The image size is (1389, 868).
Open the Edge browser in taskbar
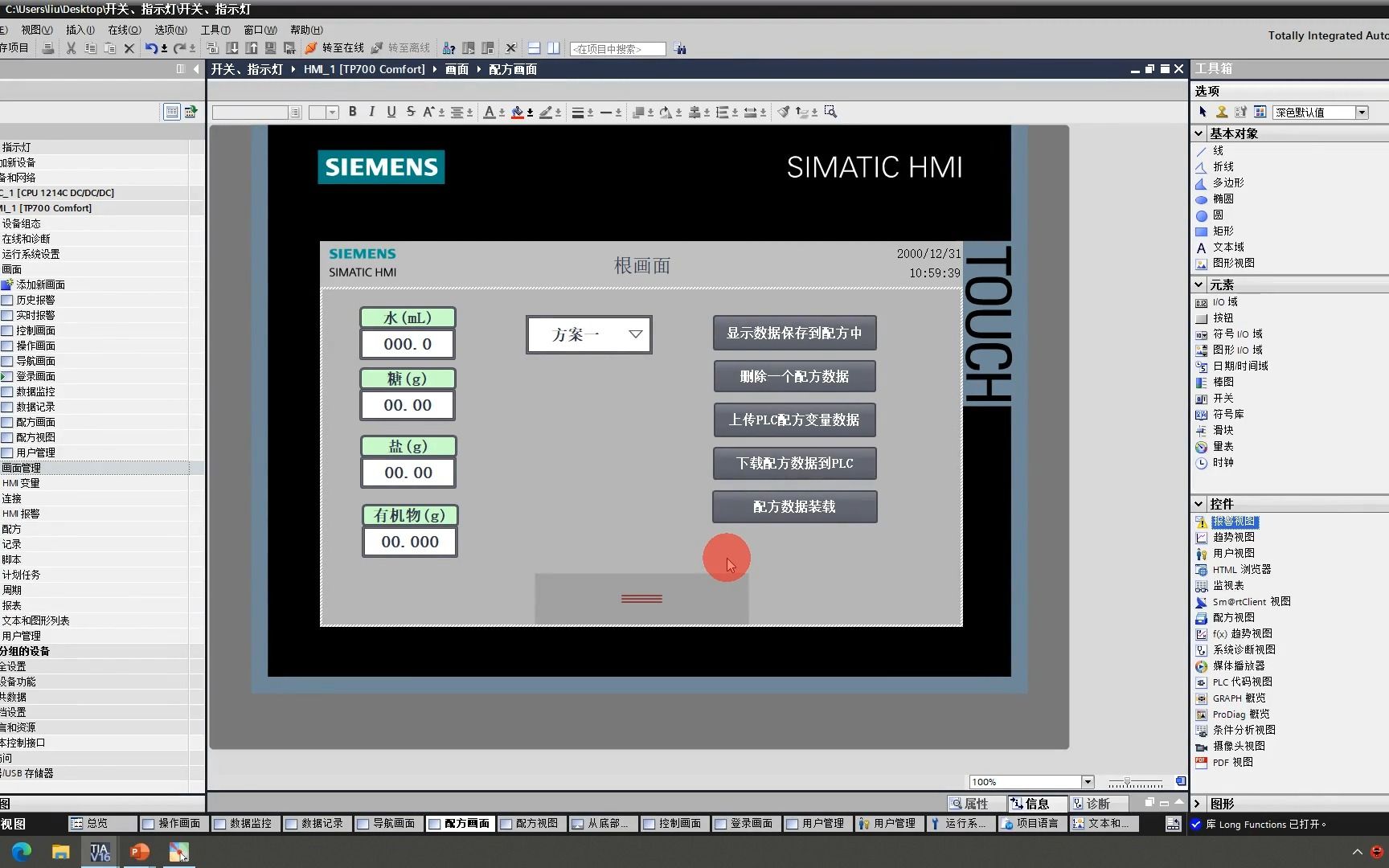[x=22, y=852]
